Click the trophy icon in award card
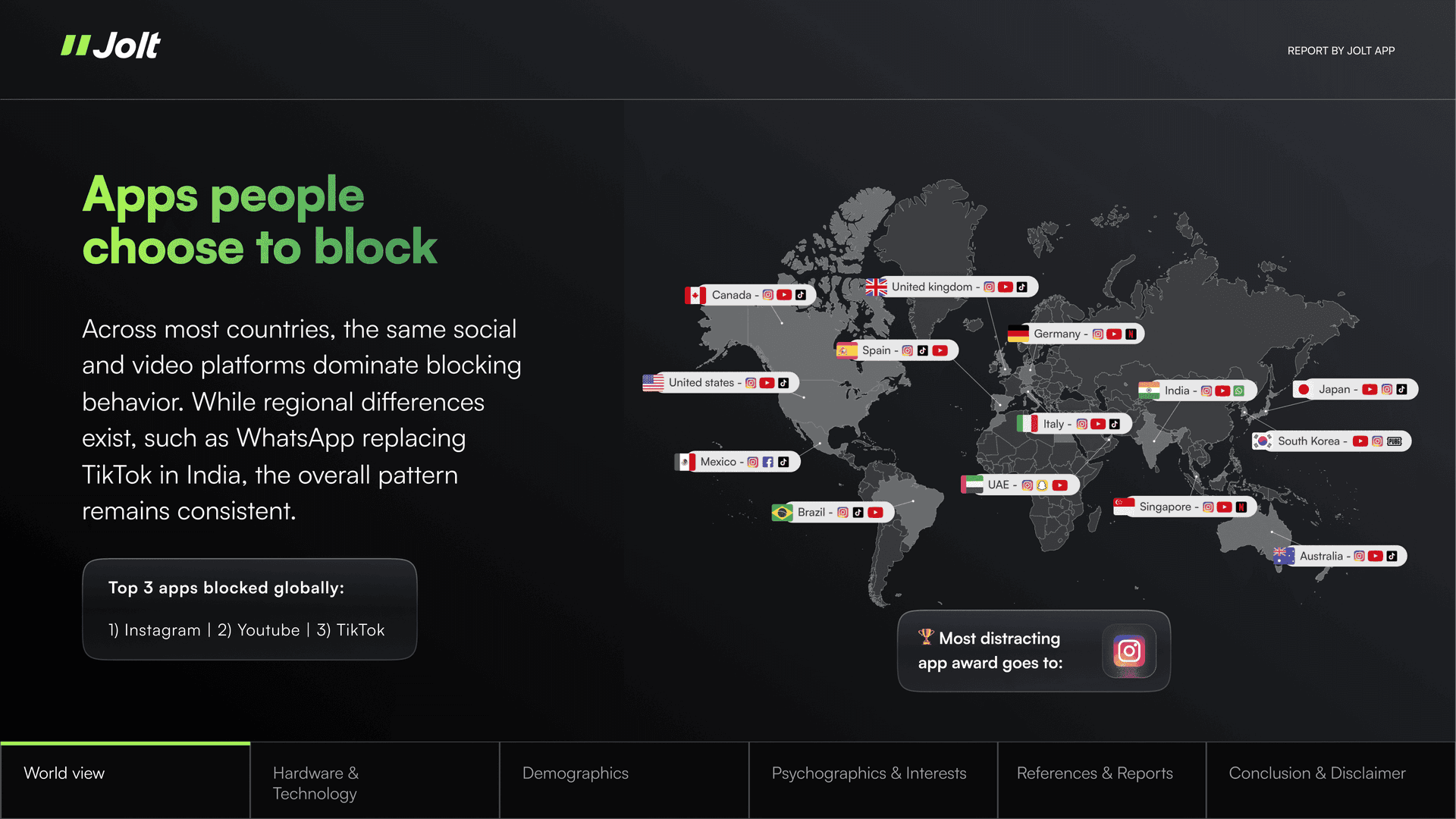This screenshot has width=1456, height=819. point(926,637)
